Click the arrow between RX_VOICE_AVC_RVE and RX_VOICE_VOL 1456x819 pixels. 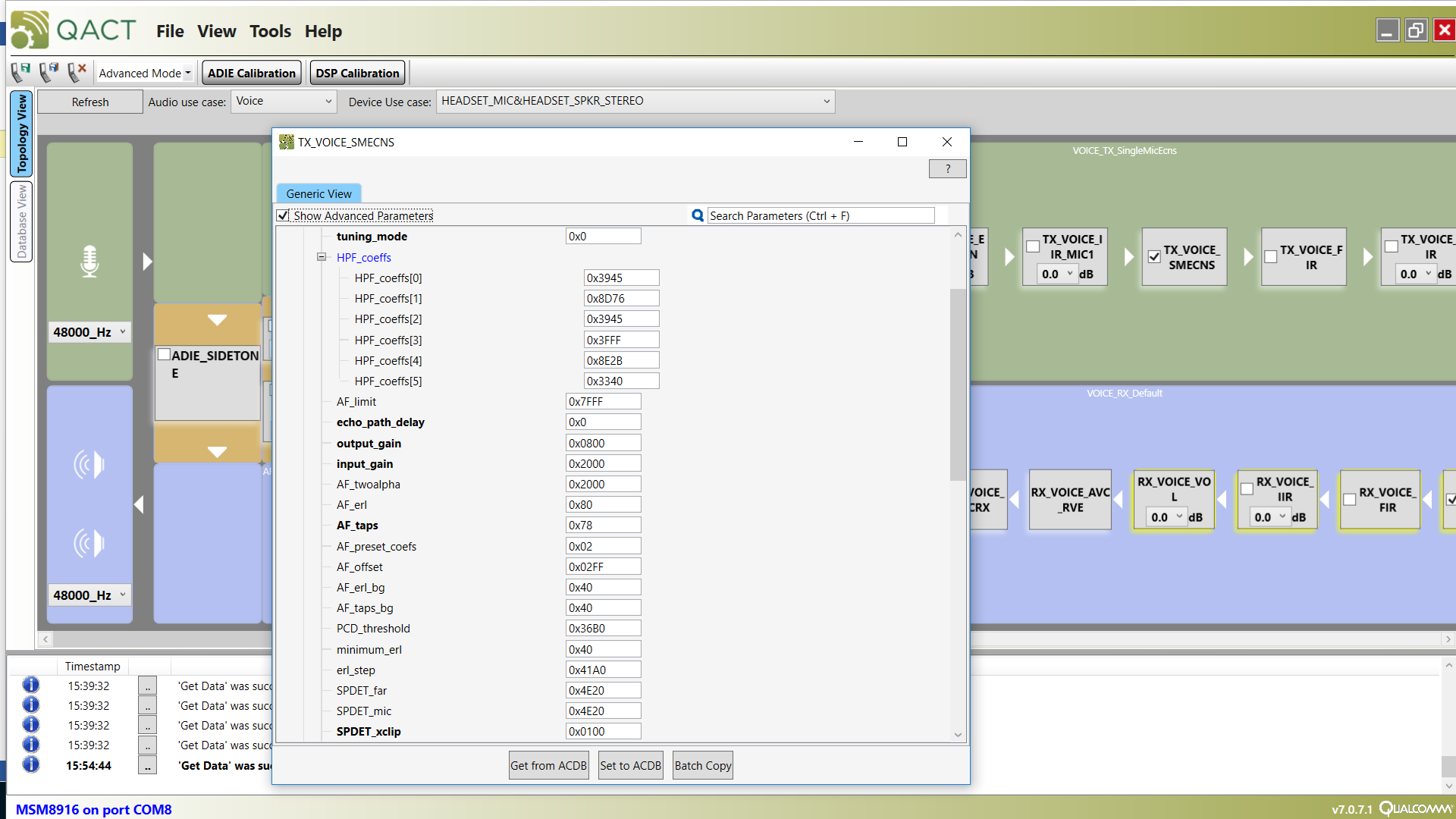pyautogui.click(x=1119, y=500)
